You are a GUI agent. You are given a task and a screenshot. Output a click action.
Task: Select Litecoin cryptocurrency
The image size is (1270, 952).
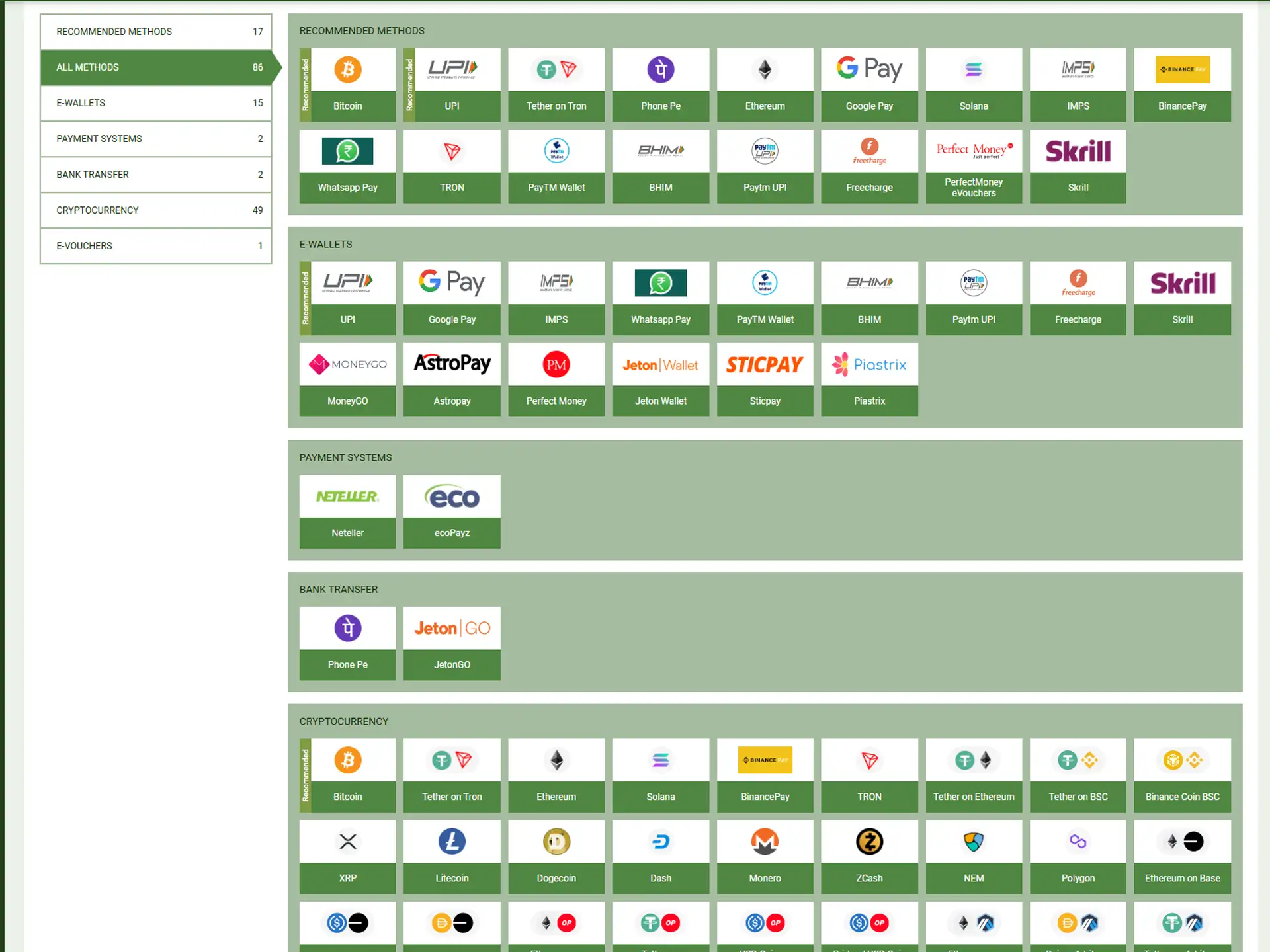(x=452, y=857)
